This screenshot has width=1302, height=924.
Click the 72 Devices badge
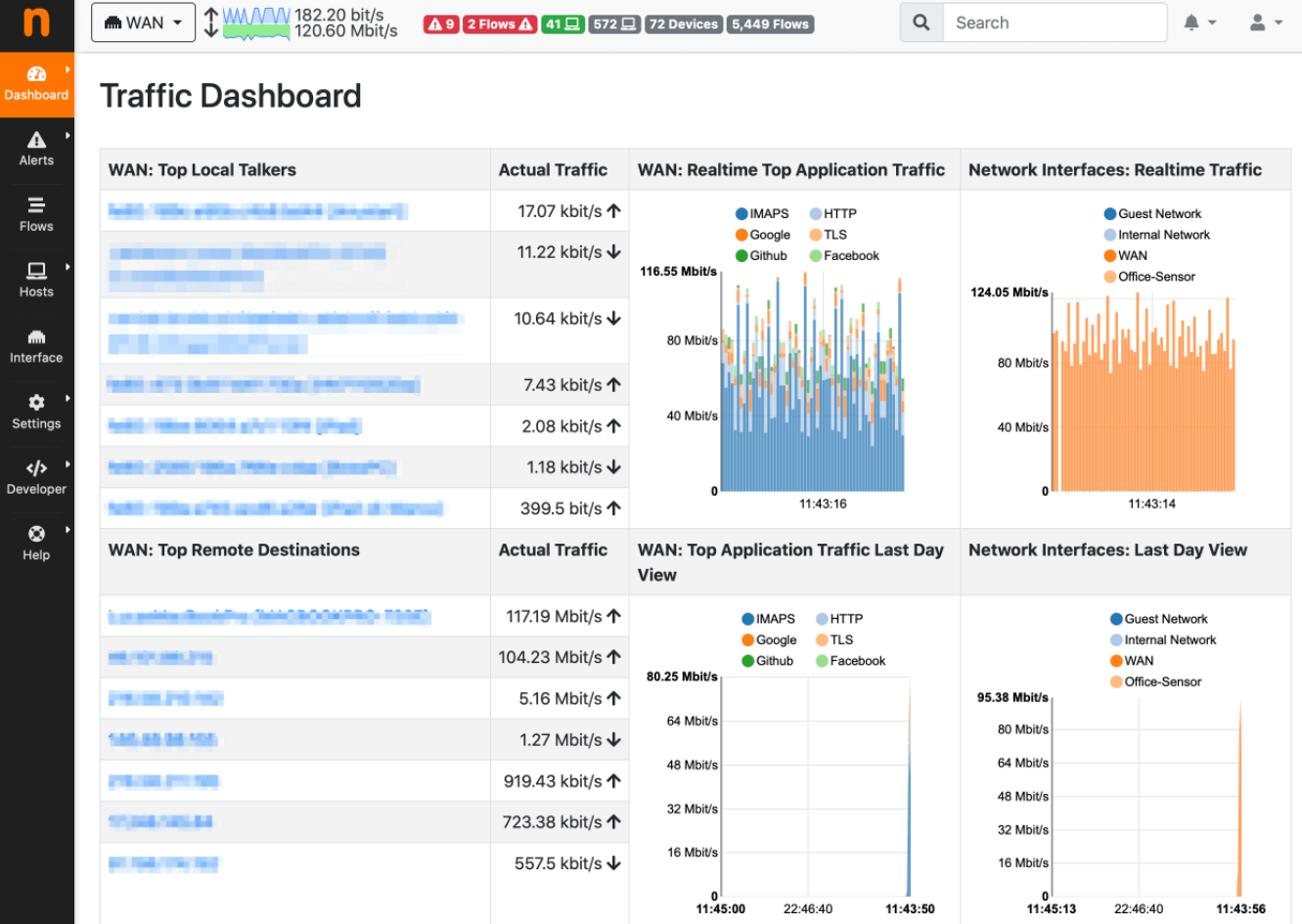pyautogui.click(x=683, y=23)
